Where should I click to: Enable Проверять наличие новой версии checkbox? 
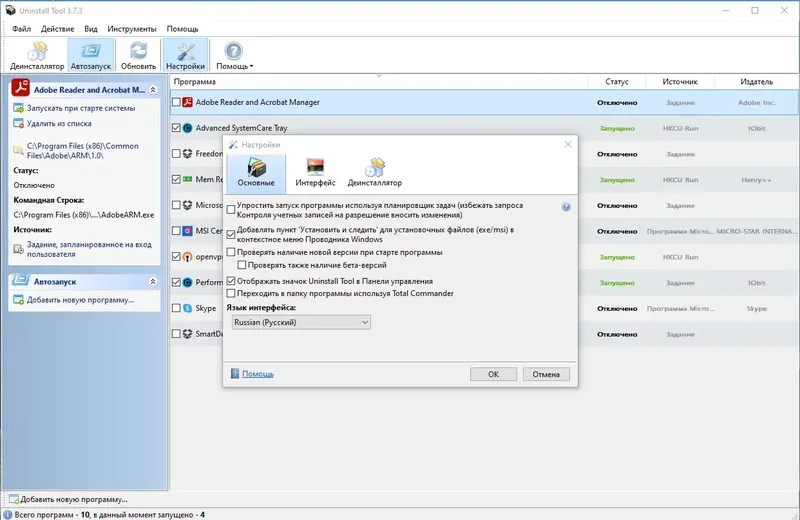(231, 252)
